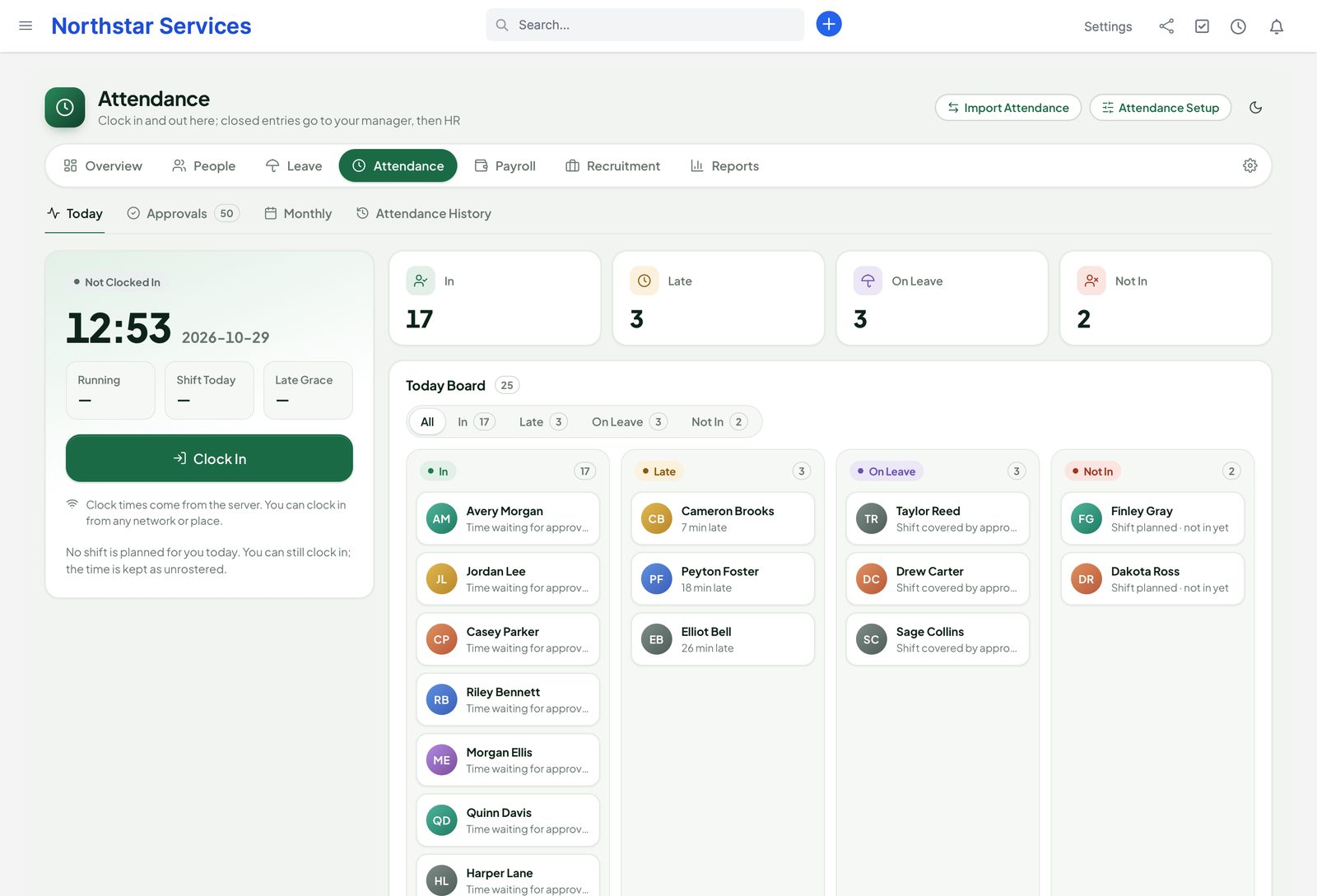
Task: Filter Today Board to Not In
Action: pos(719,422)
